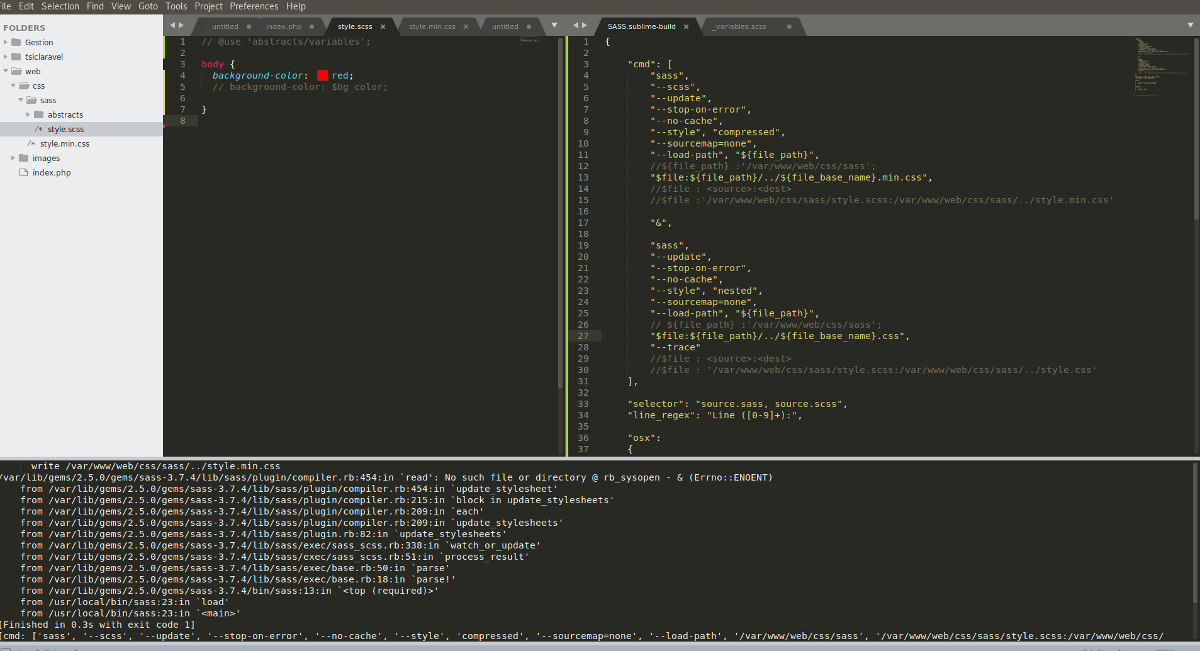Click the images folder icon
The image size is (1200, 651).
25,158
